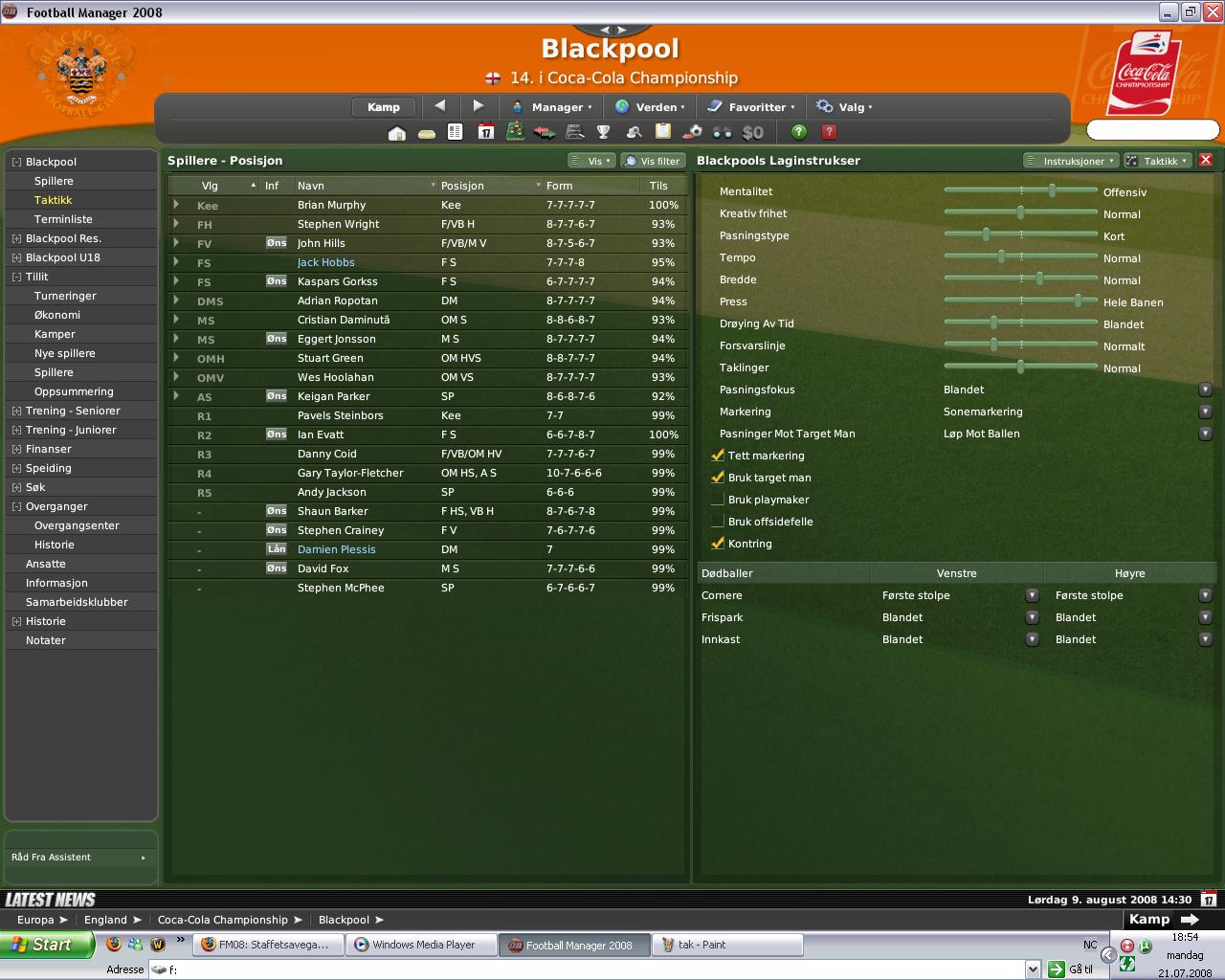The height and width of the screenshot is (980, 1225).
Task: Open the Instruksjoner menu
Action: tap(1070, 161)
